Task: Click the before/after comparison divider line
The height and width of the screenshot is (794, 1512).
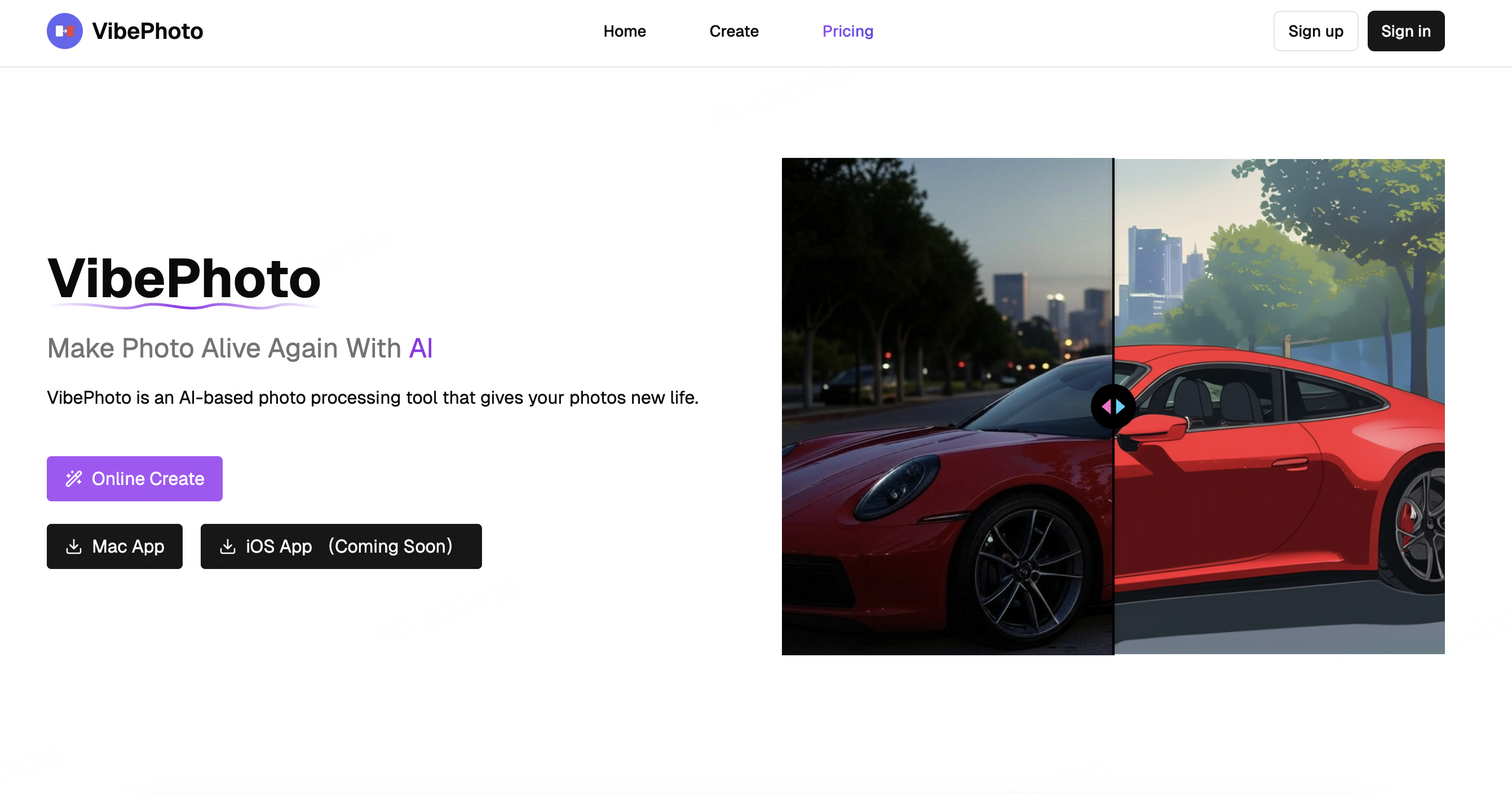Action: (x=1113, y=264)
